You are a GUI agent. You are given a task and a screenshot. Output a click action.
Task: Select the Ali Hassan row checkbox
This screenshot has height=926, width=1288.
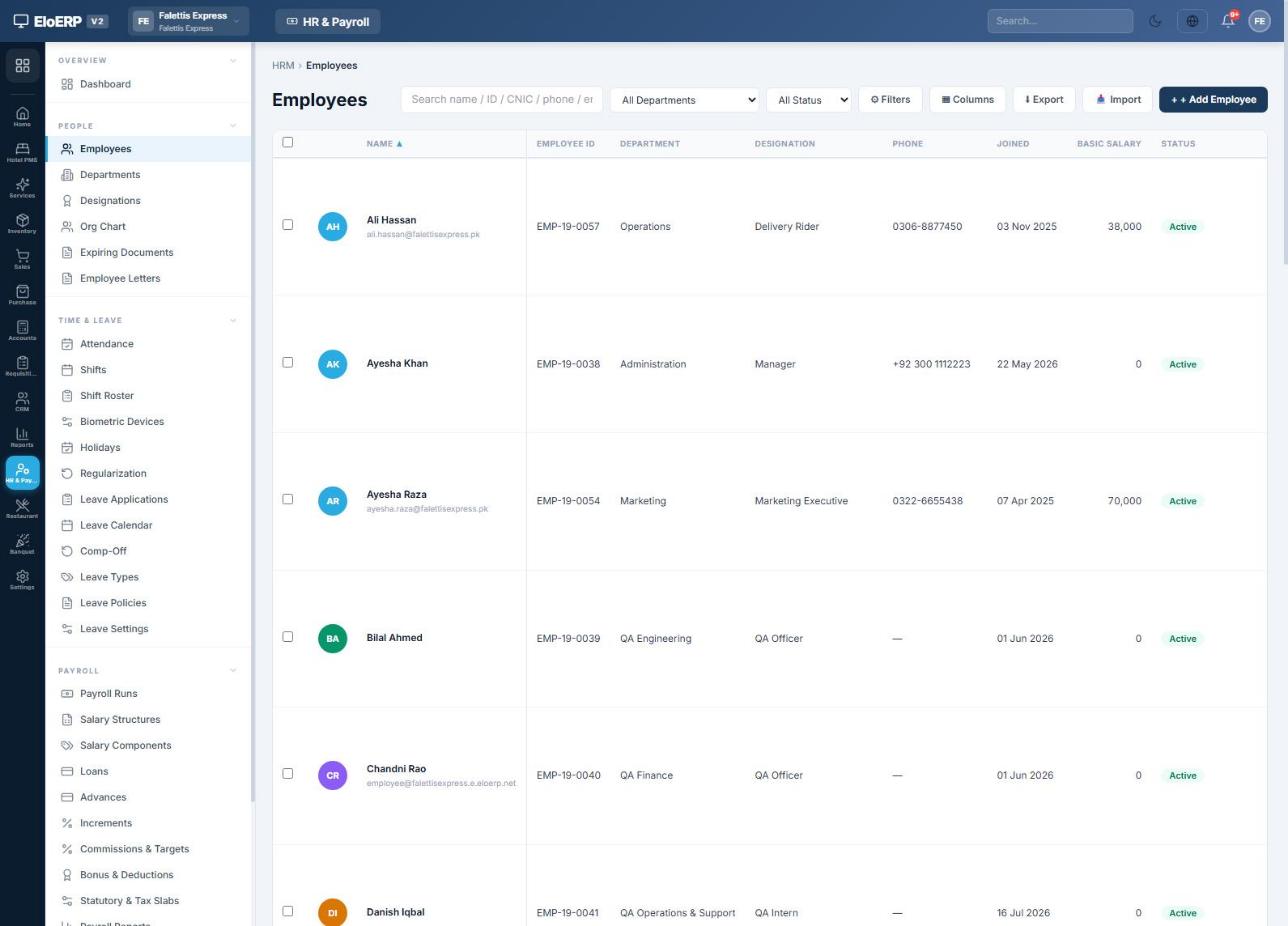pyautogui.click(x=288, y=225)
